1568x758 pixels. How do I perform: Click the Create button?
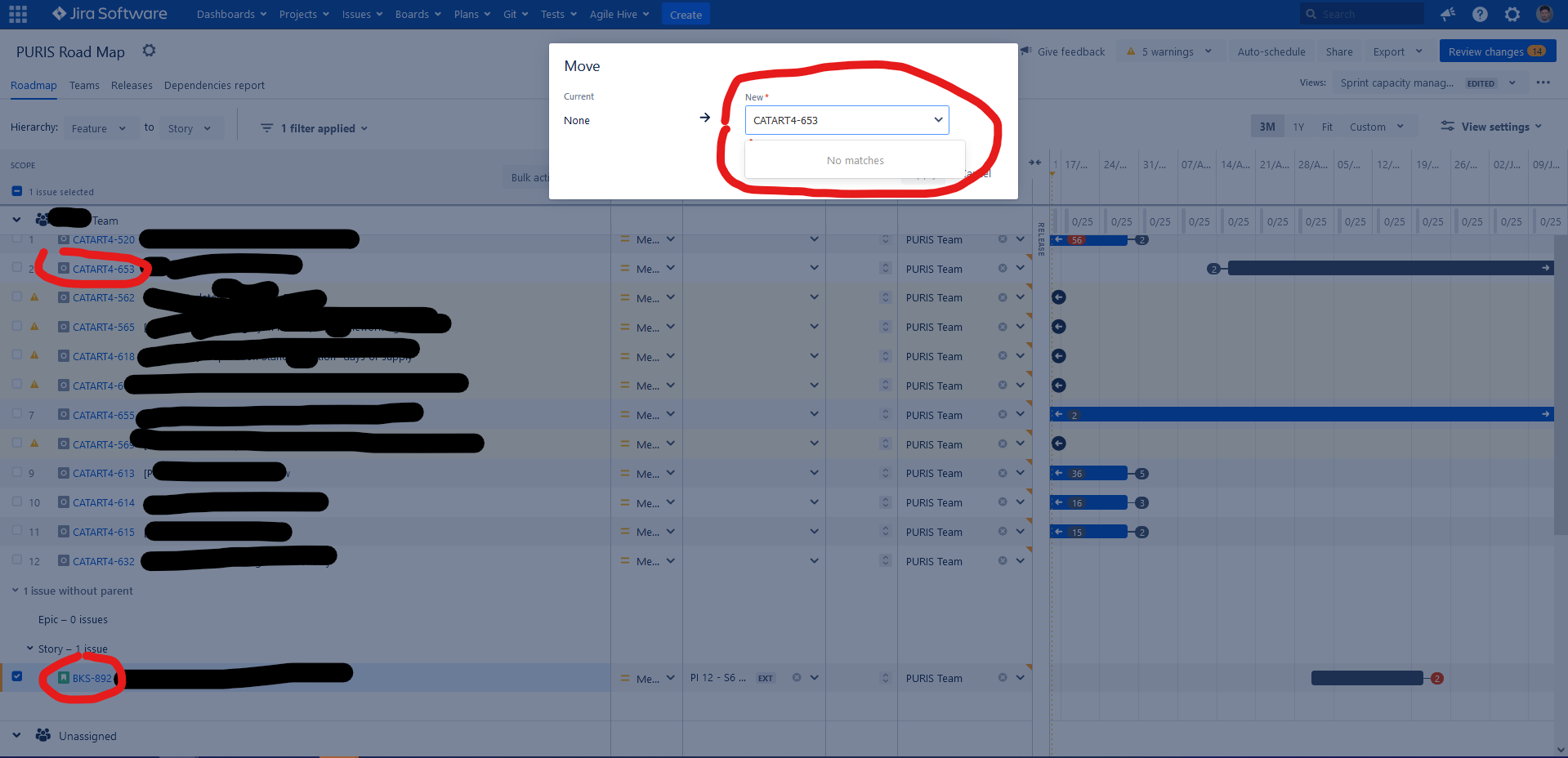click(686, 15)
